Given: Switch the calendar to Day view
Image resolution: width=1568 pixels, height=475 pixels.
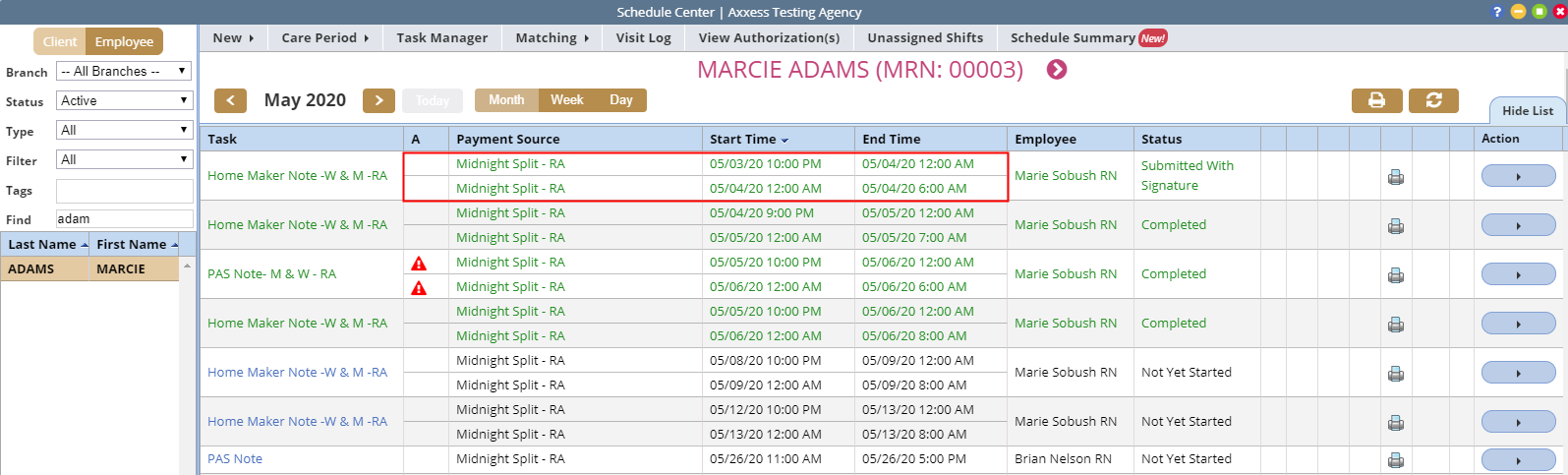Looking at the screenshot, I should coord(620,100).
